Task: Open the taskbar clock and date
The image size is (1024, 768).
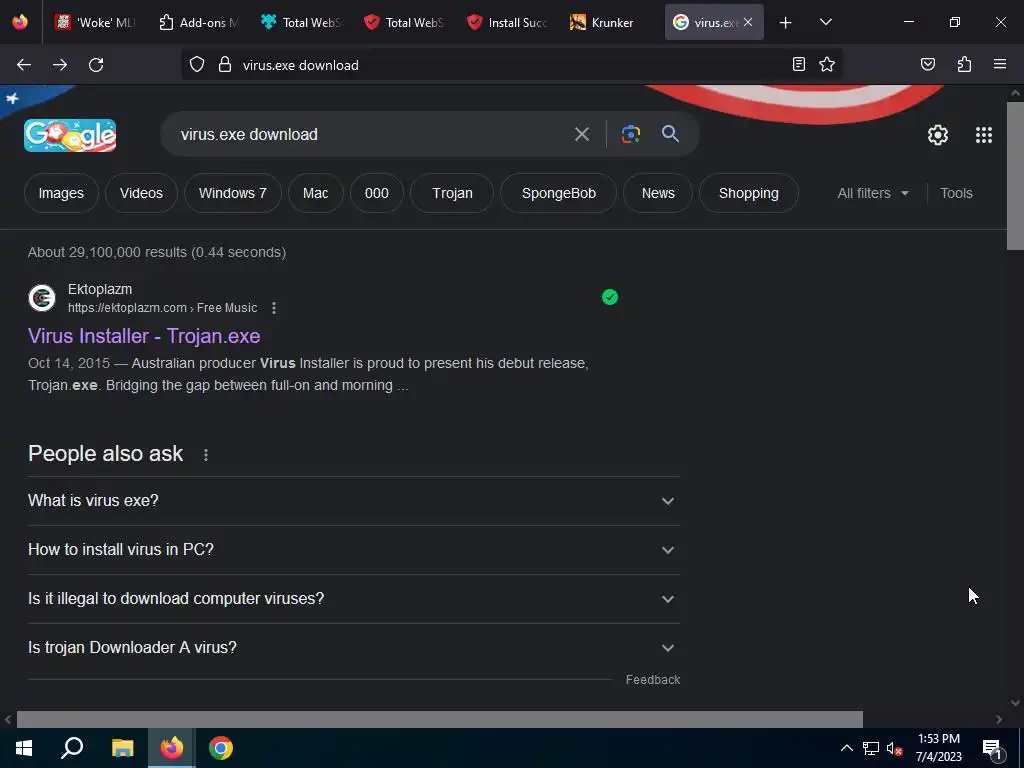Action: [x=938, y=748]
